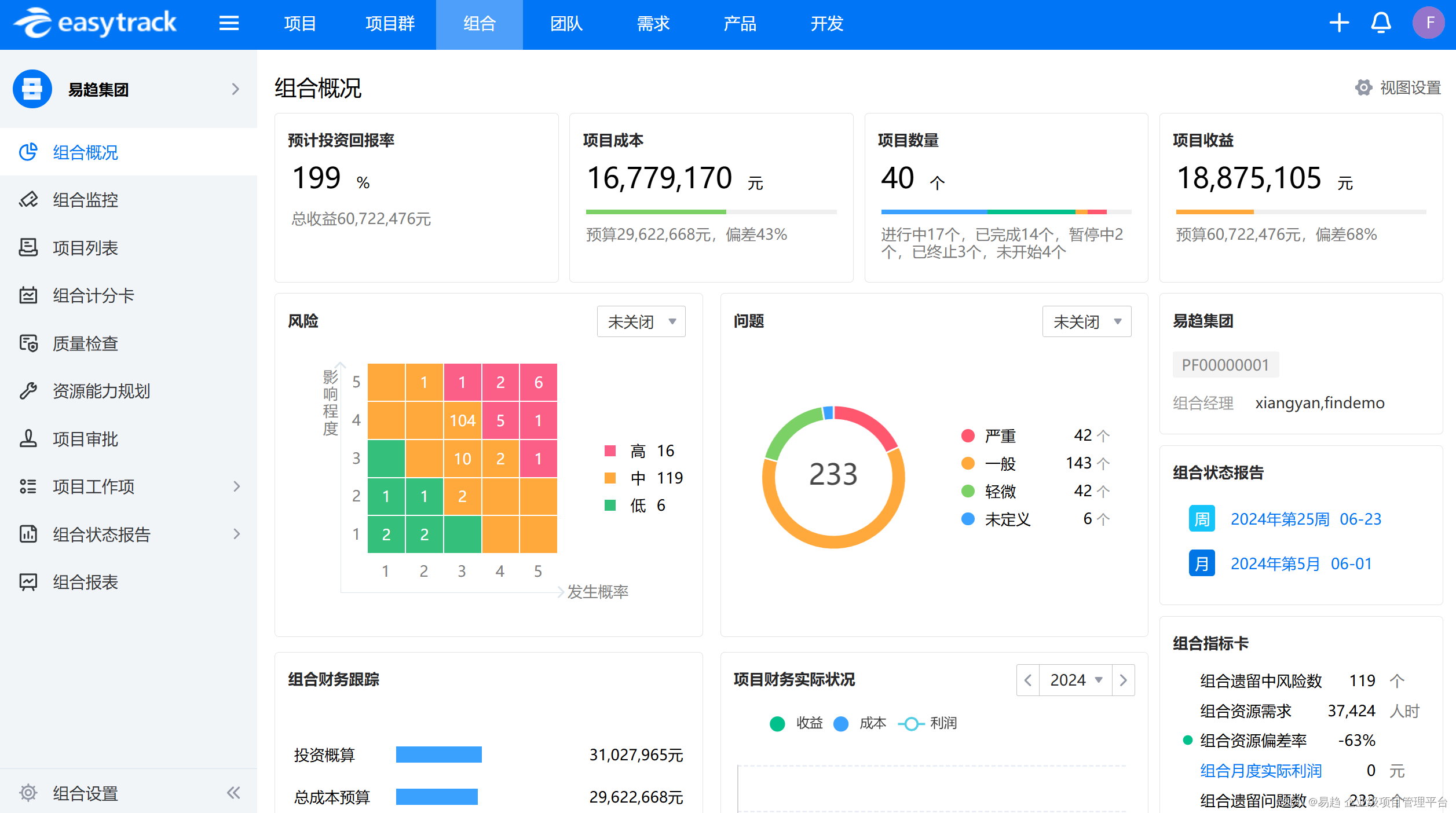Expand 组合状态报告 submenu chevron

[236, 534]
